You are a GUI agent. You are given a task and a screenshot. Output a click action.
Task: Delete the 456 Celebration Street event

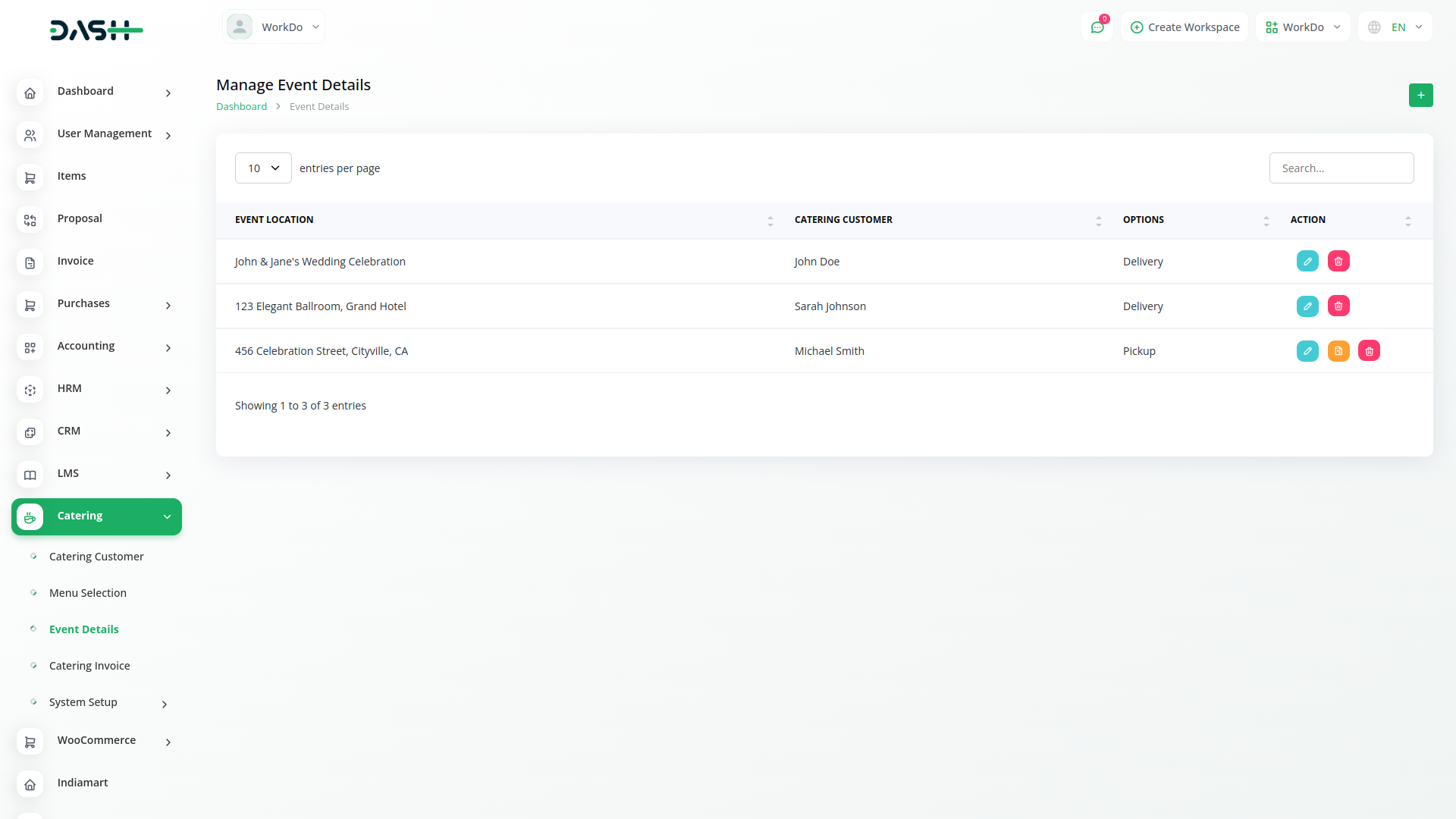tap(1369, 351)
